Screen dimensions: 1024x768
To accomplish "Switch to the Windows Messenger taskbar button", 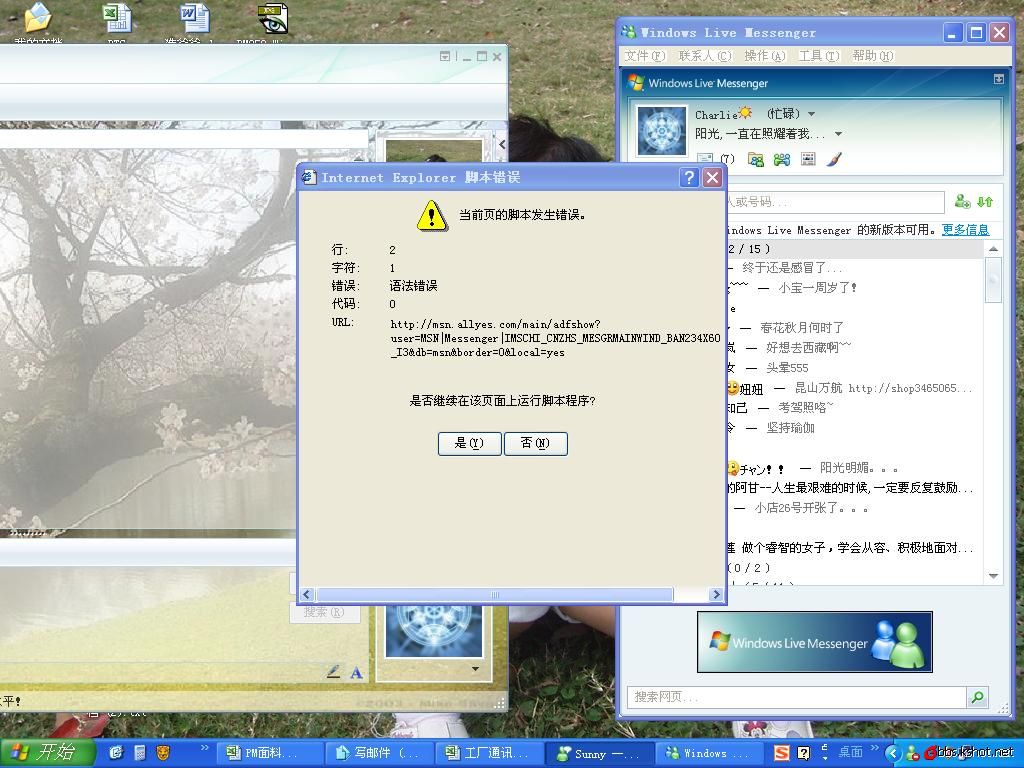I will coord(709,754).
